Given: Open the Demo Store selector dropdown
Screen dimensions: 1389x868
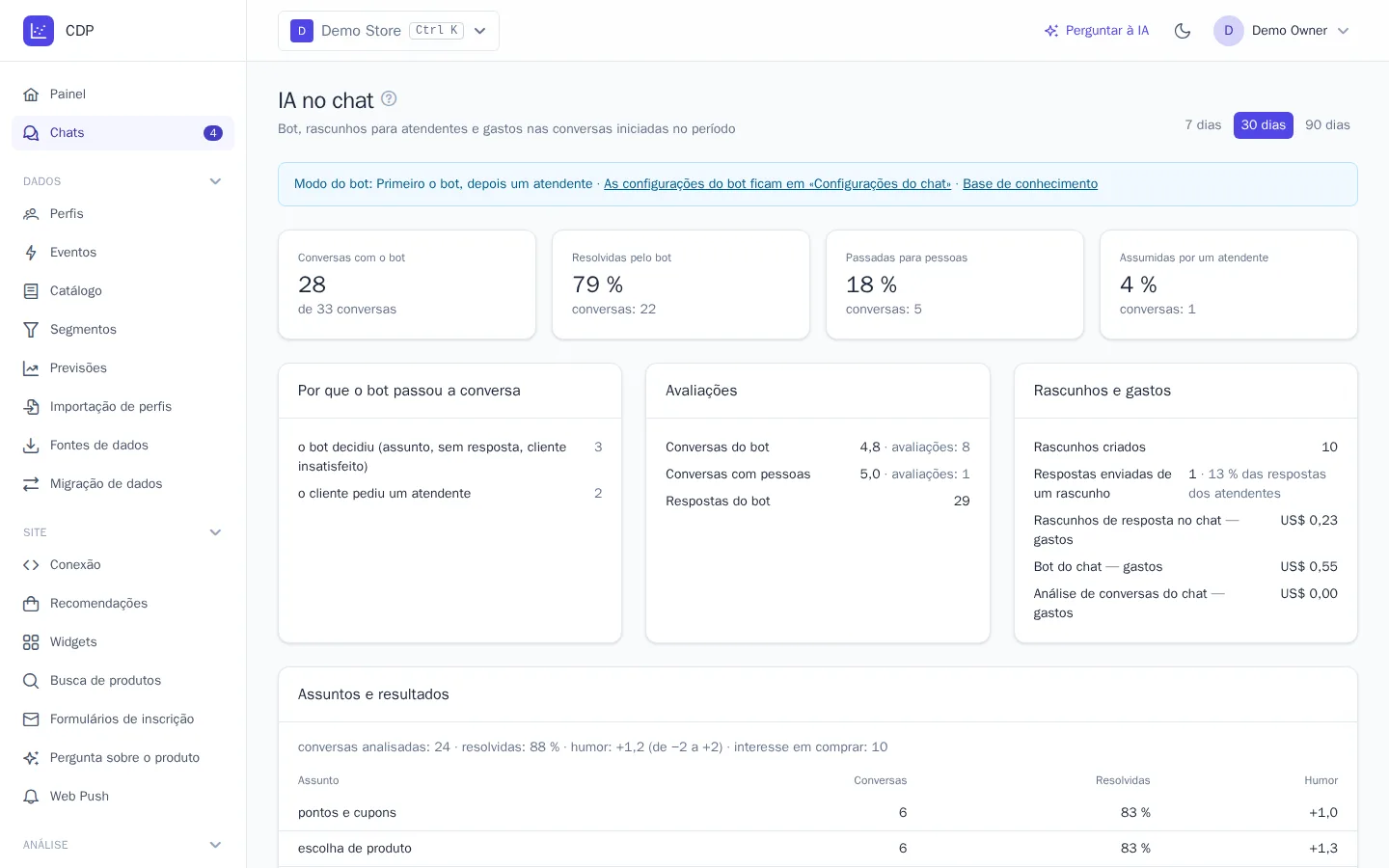Looking at the screenshot, I should tap(389, 31).
